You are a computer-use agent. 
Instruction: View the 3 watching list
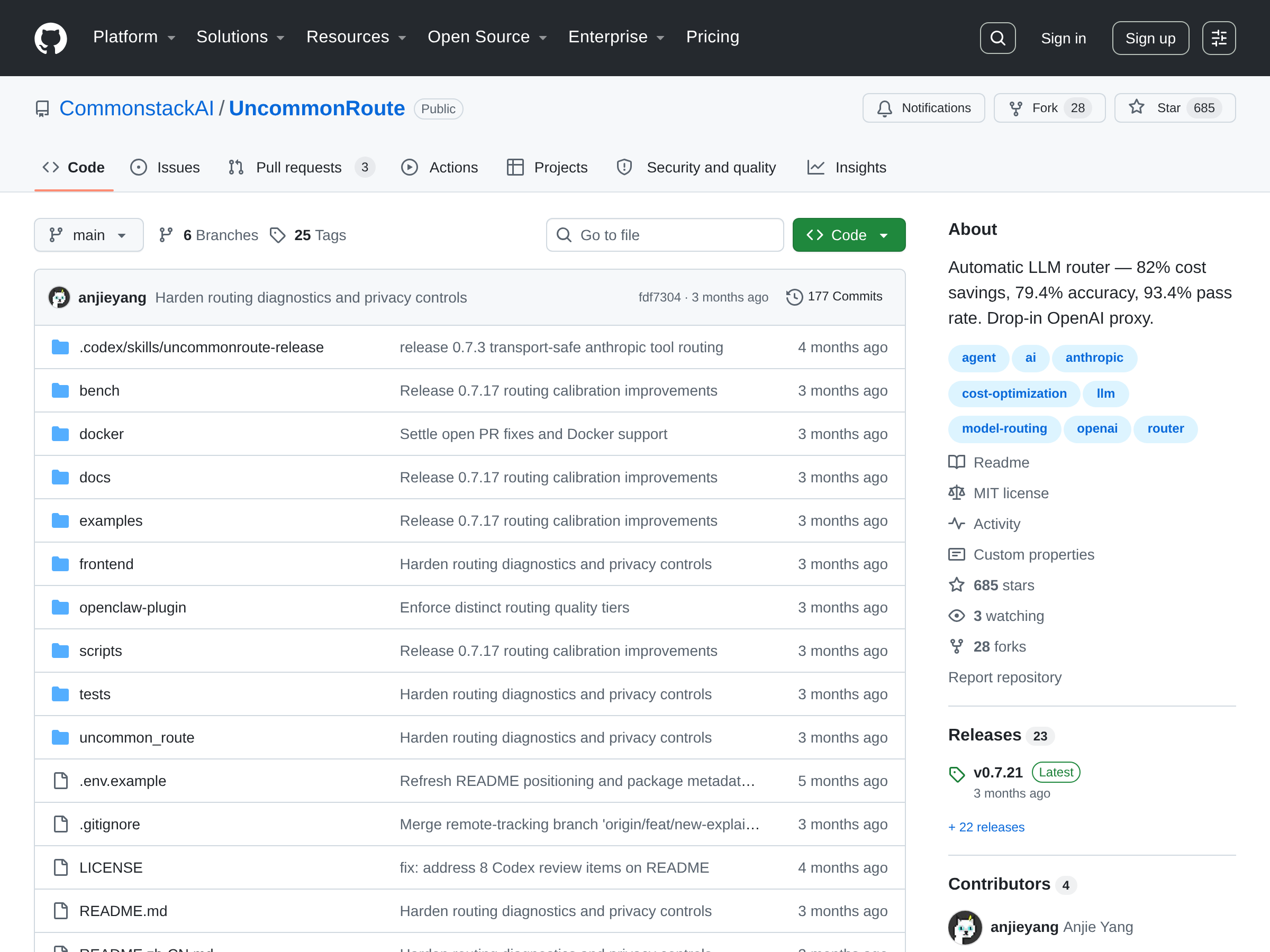pyautogui.click(x=996, y=616)
